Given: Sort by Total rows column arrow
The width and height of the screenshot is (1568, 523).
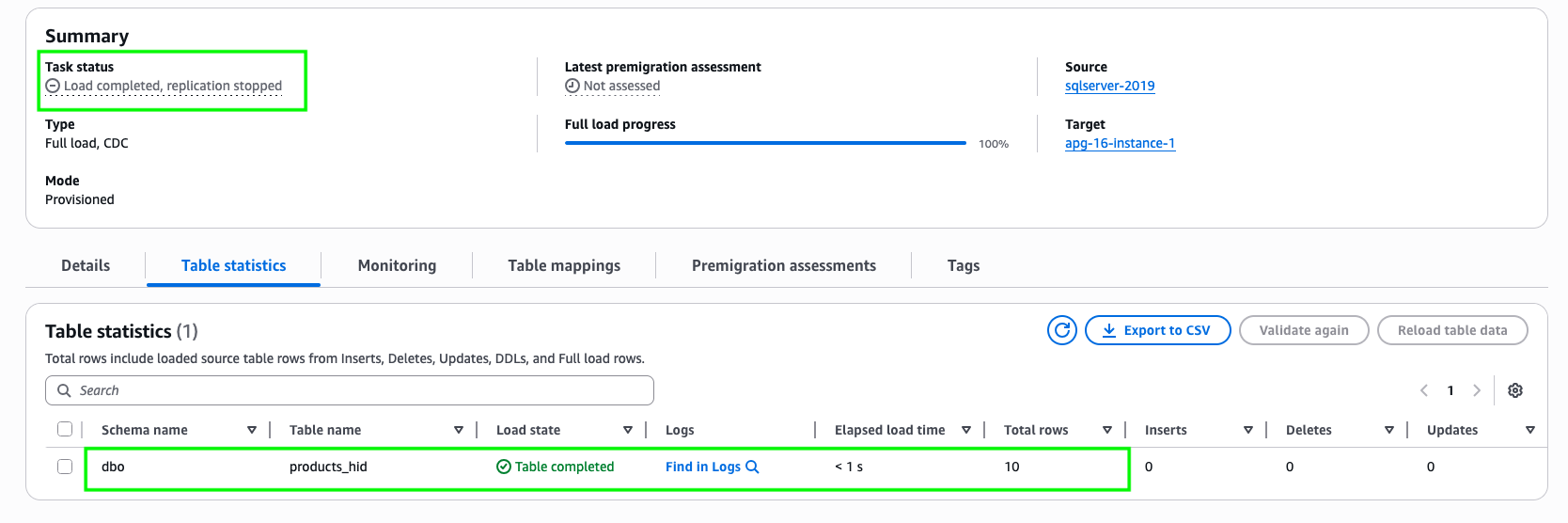Looking at the screenshot, I should click(1107, 430).
